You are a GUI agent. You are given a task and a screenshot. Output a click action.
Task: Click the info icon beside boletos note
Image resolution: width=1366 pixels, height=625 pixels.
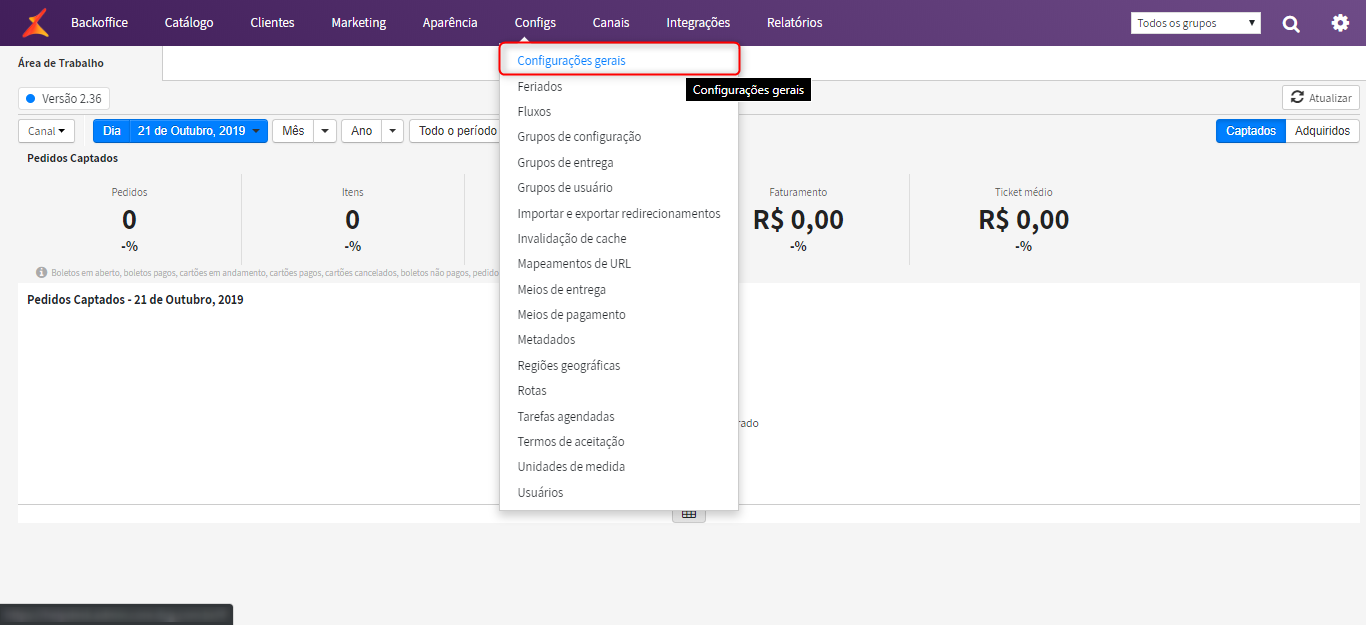point(42,272)
